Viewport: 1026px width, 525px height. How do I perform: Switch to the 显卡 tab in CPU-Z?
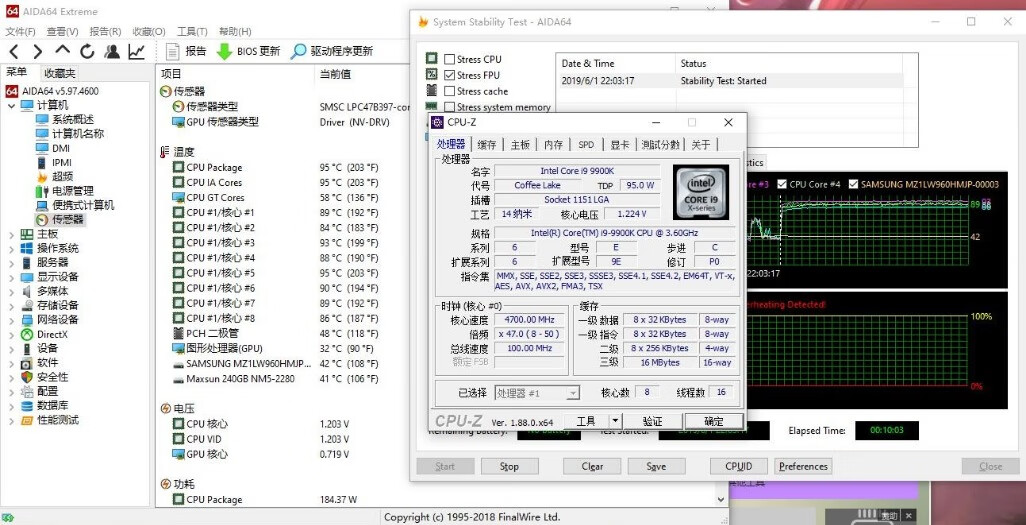[620, 145]
